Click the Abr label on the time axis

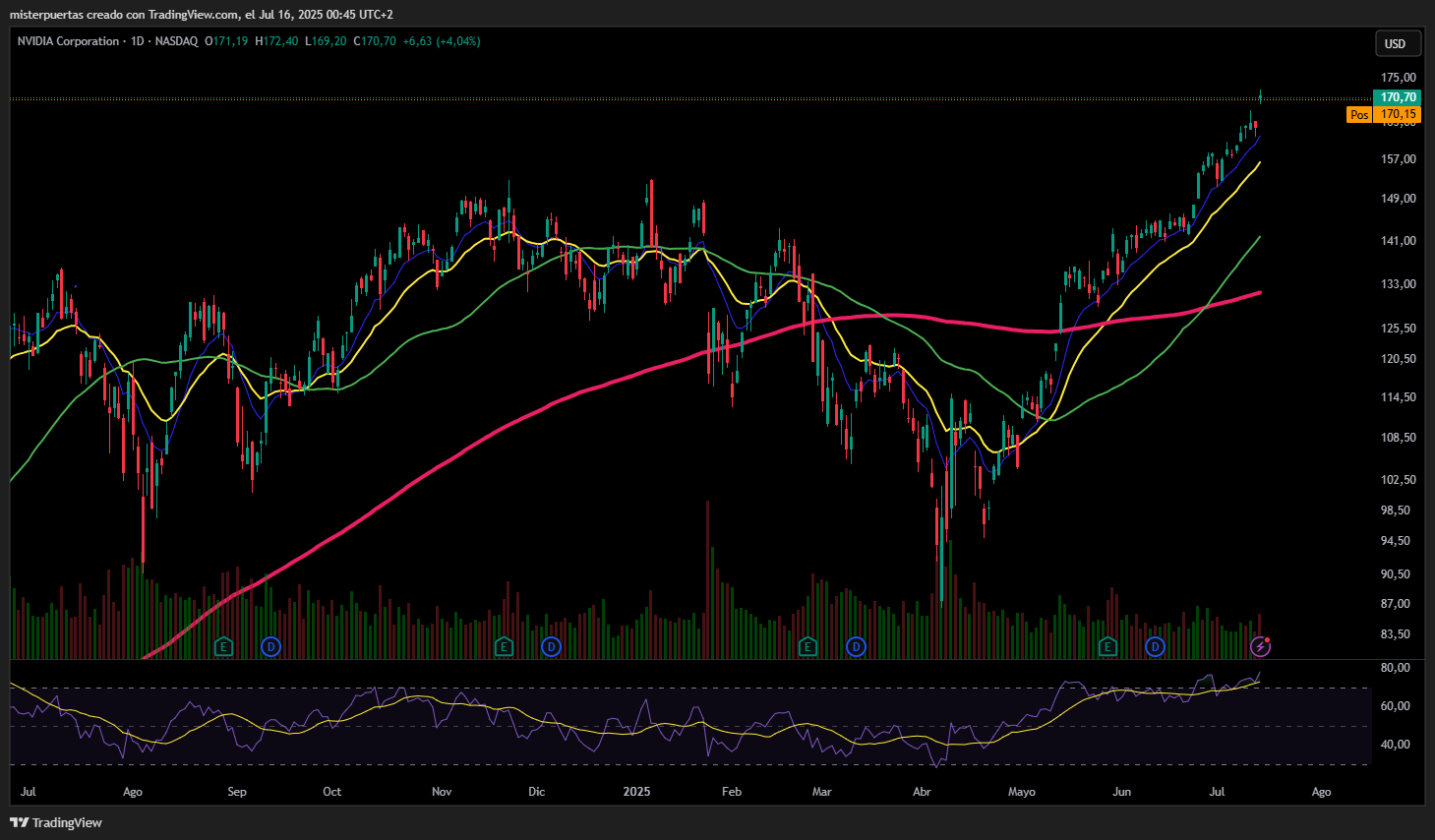pyautogui.click(x=922, y=792)
